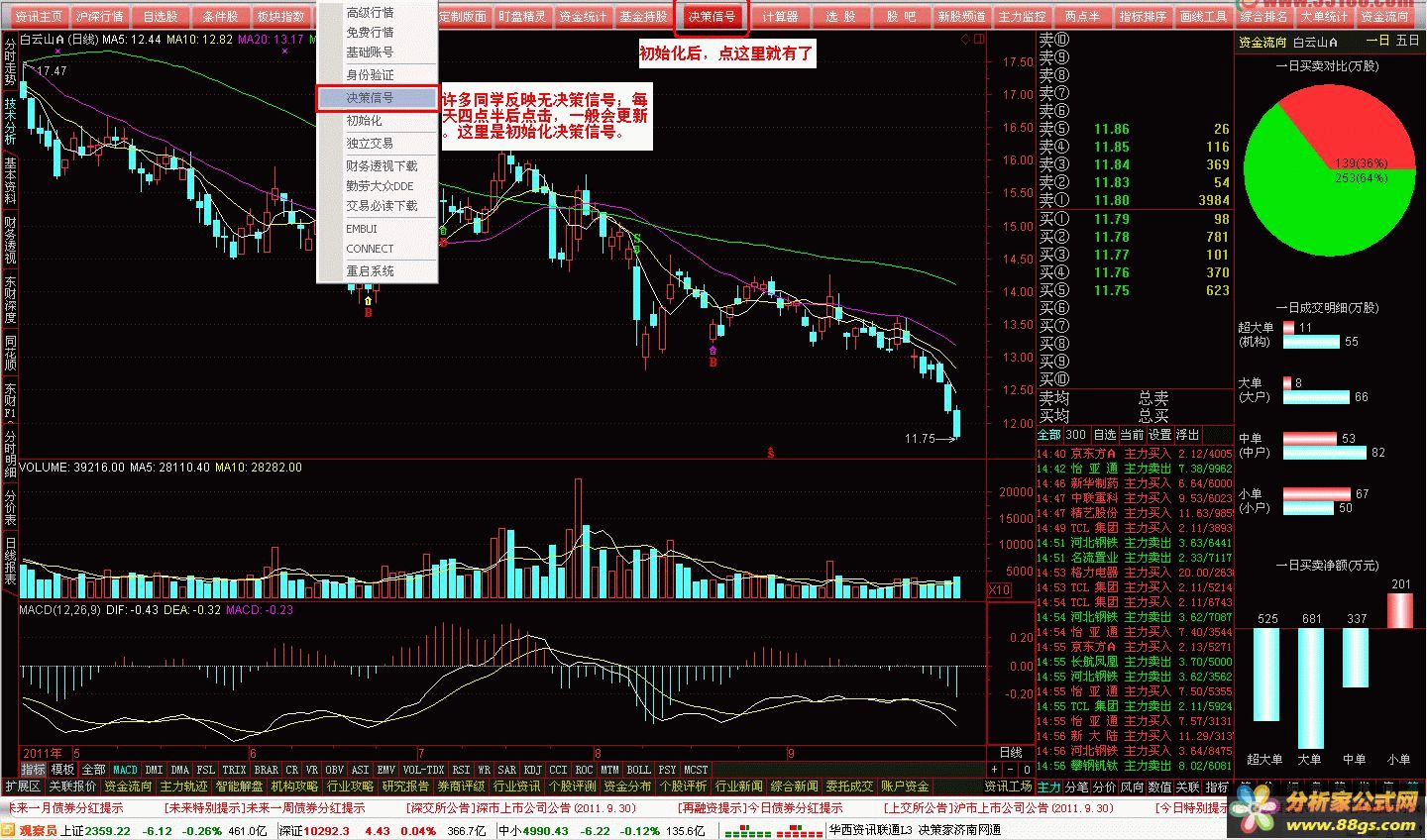This screenshot has width=1427, height=840.
Task: Switch to 五日 view in 资金流向 panel
Action: pos(1407,42)
